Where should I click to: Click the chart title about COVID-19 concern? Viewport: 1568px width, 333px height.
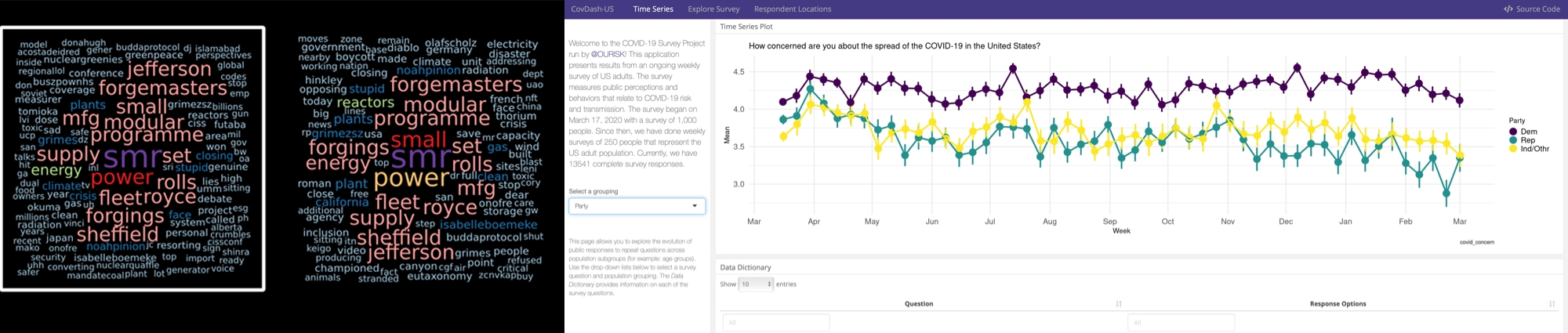click(895, 46)
